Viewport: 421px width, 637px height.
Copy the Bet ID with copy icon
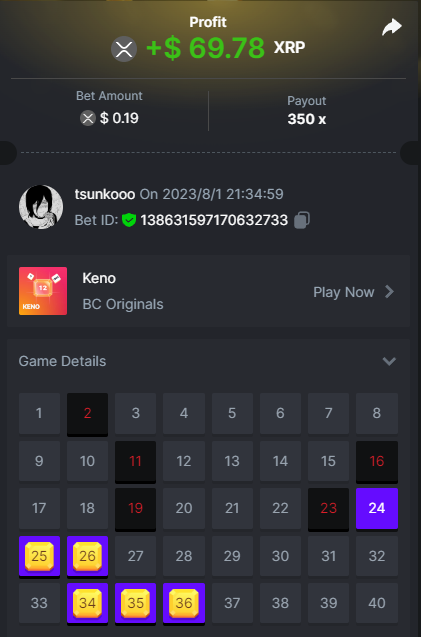tap(302, 220)
